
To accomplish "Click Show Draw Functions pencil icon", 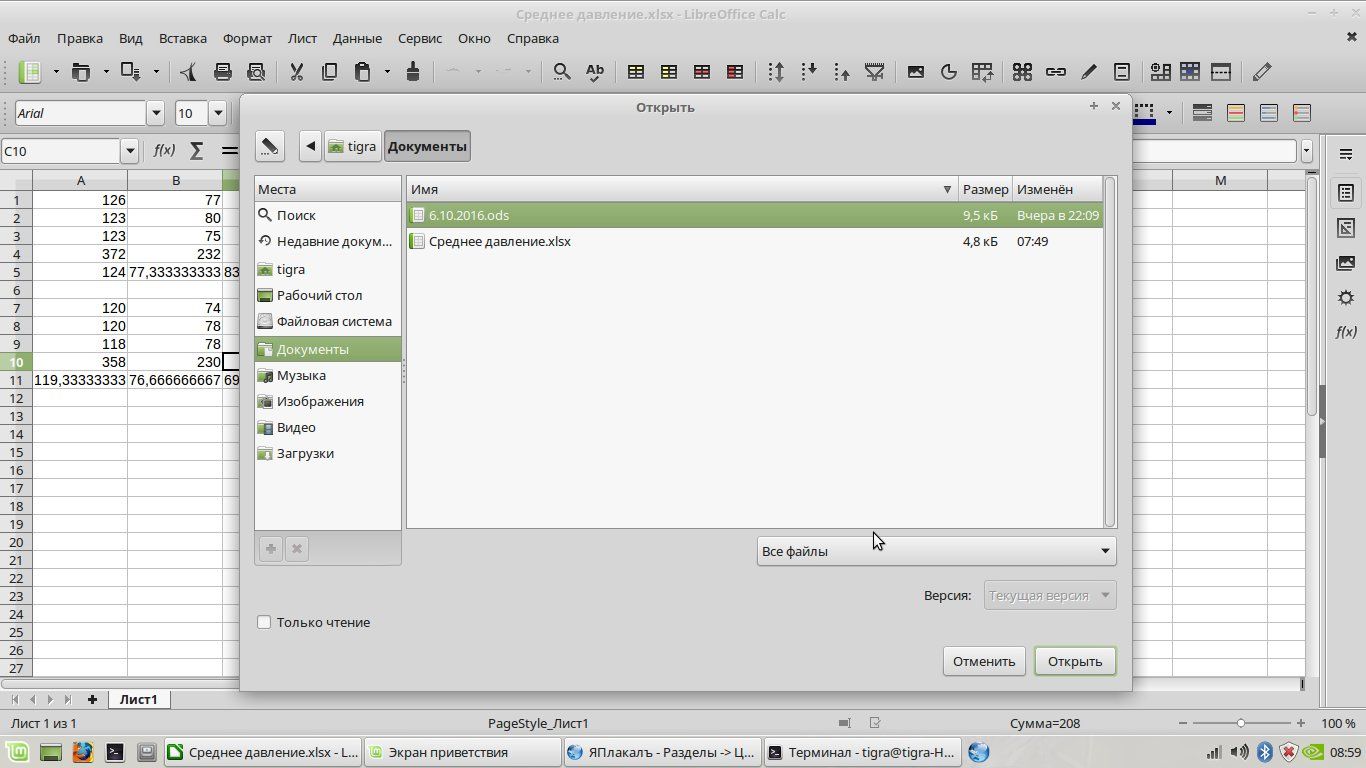I will [x=1262, y=72].
